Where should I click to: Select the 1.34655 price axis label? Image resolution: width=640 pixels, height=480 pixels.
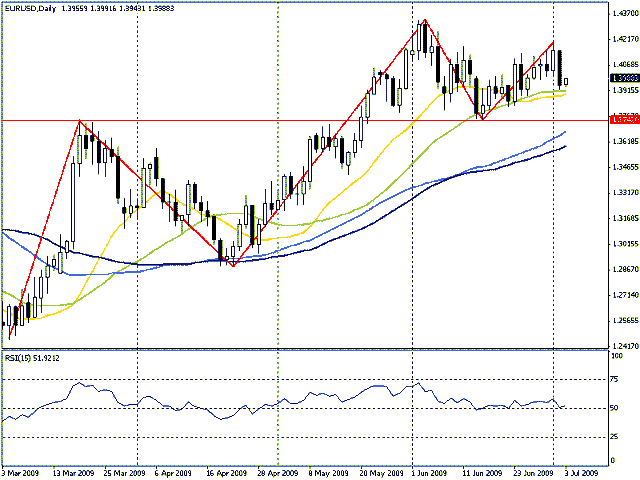point(624,167)
